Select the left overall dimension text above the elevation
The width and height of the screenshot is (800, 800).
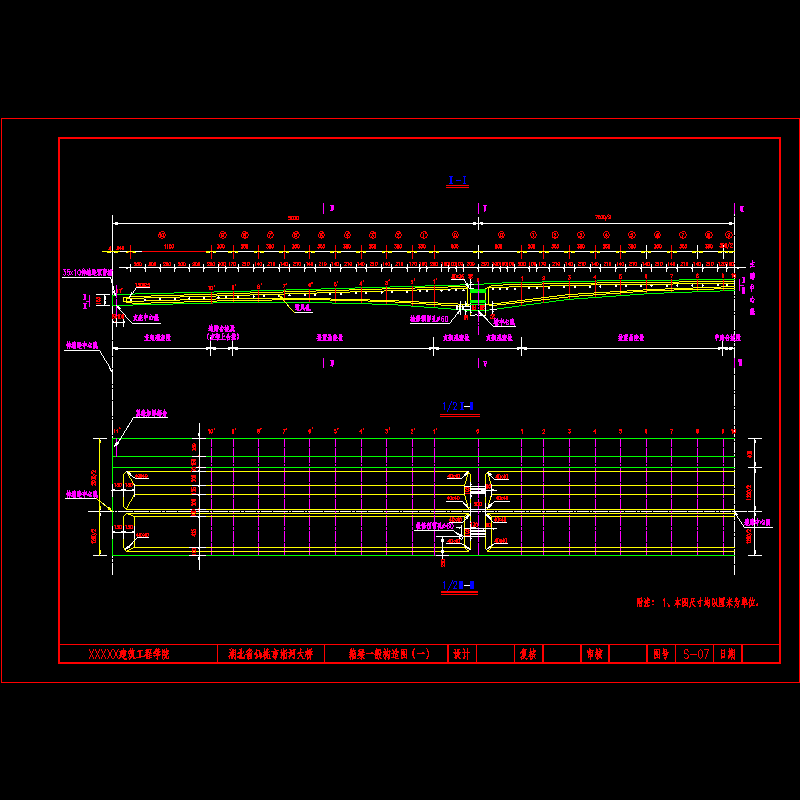pos(293,217)
